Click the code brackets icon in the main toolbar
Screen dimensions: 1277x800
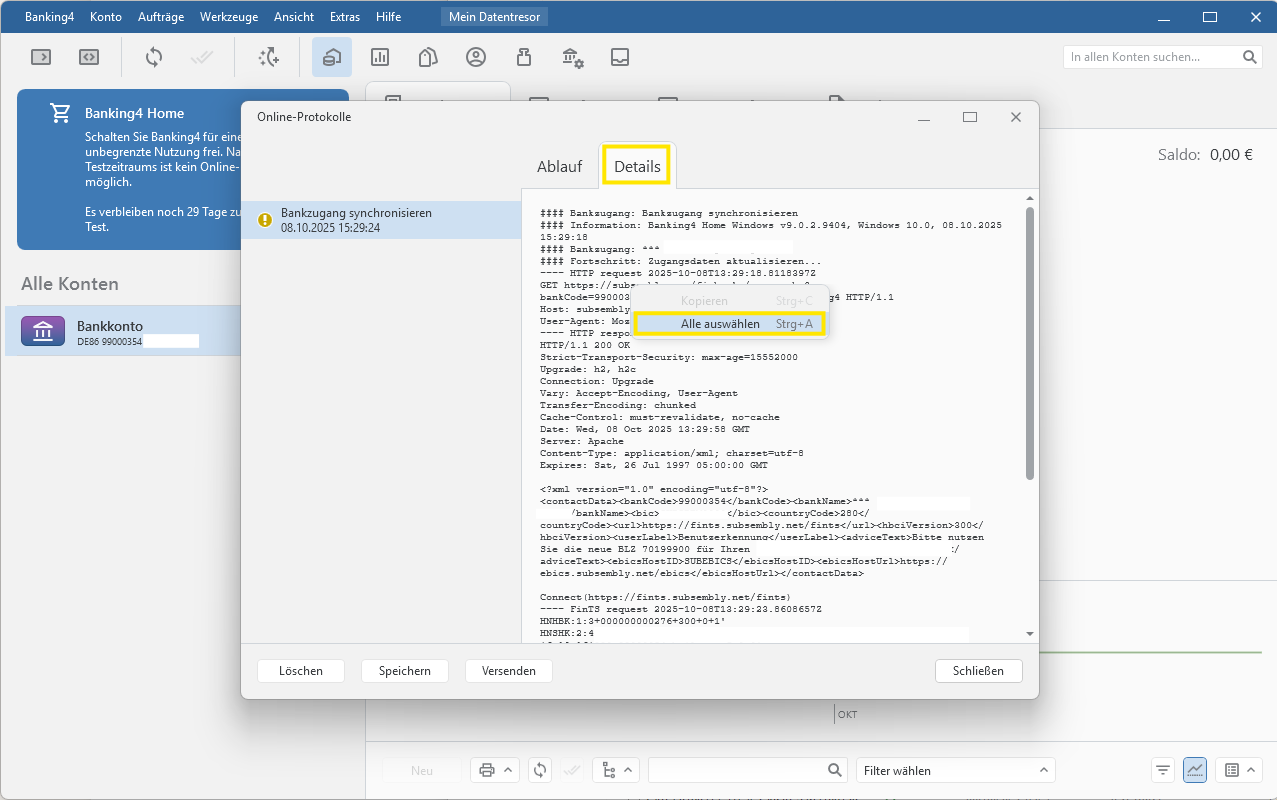(89, 57)
